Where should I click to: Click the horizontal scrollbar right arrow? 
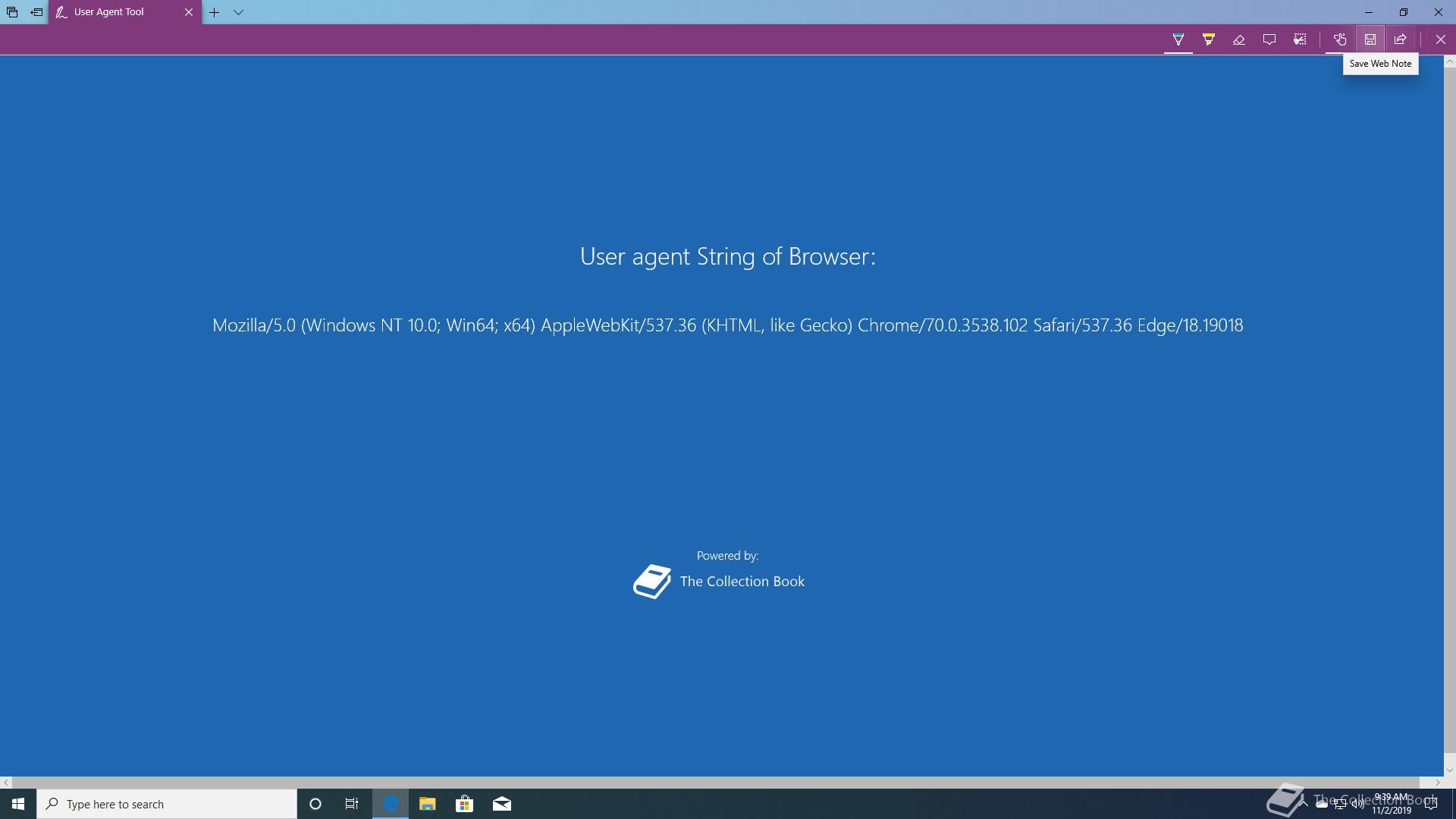point(1437,783)
